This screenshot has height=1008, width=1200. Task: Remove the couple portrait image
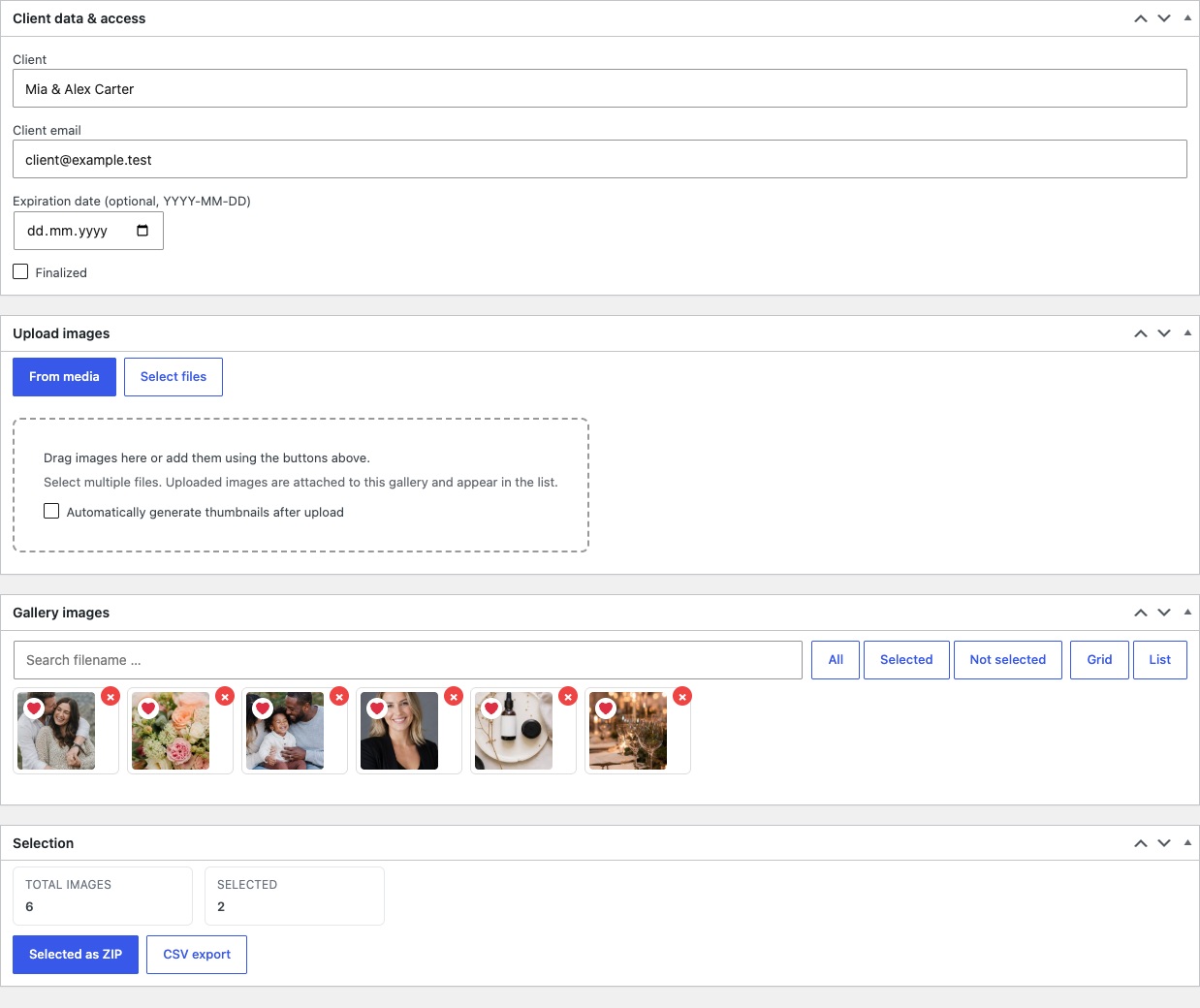[111, 697]
